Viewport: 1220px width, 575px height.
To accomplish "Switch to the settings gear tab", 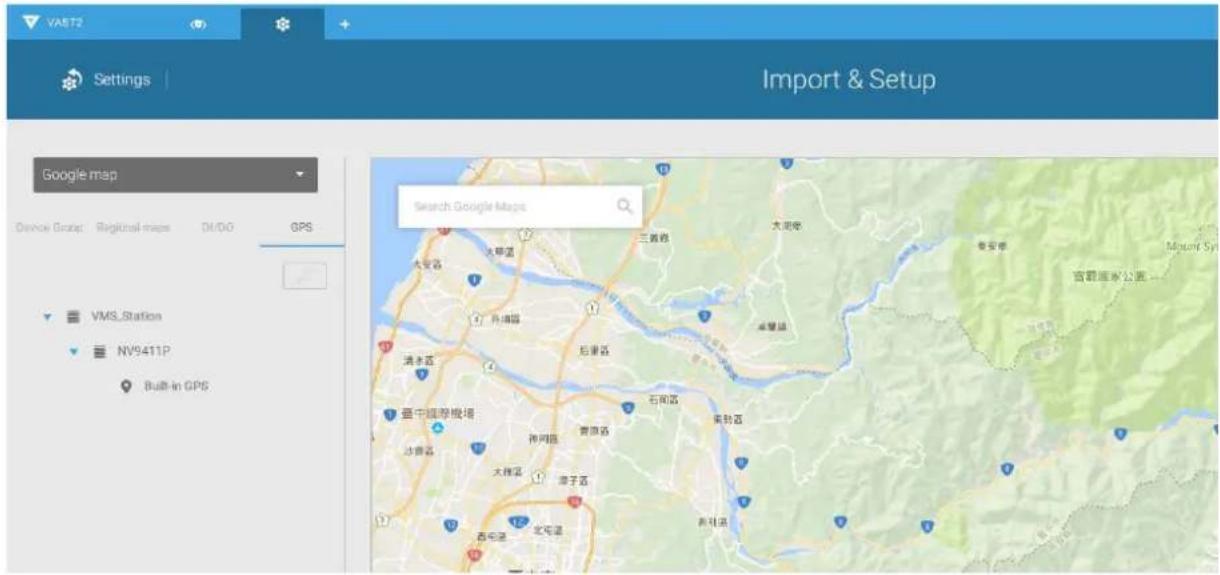I will click(x=282, y=23).
